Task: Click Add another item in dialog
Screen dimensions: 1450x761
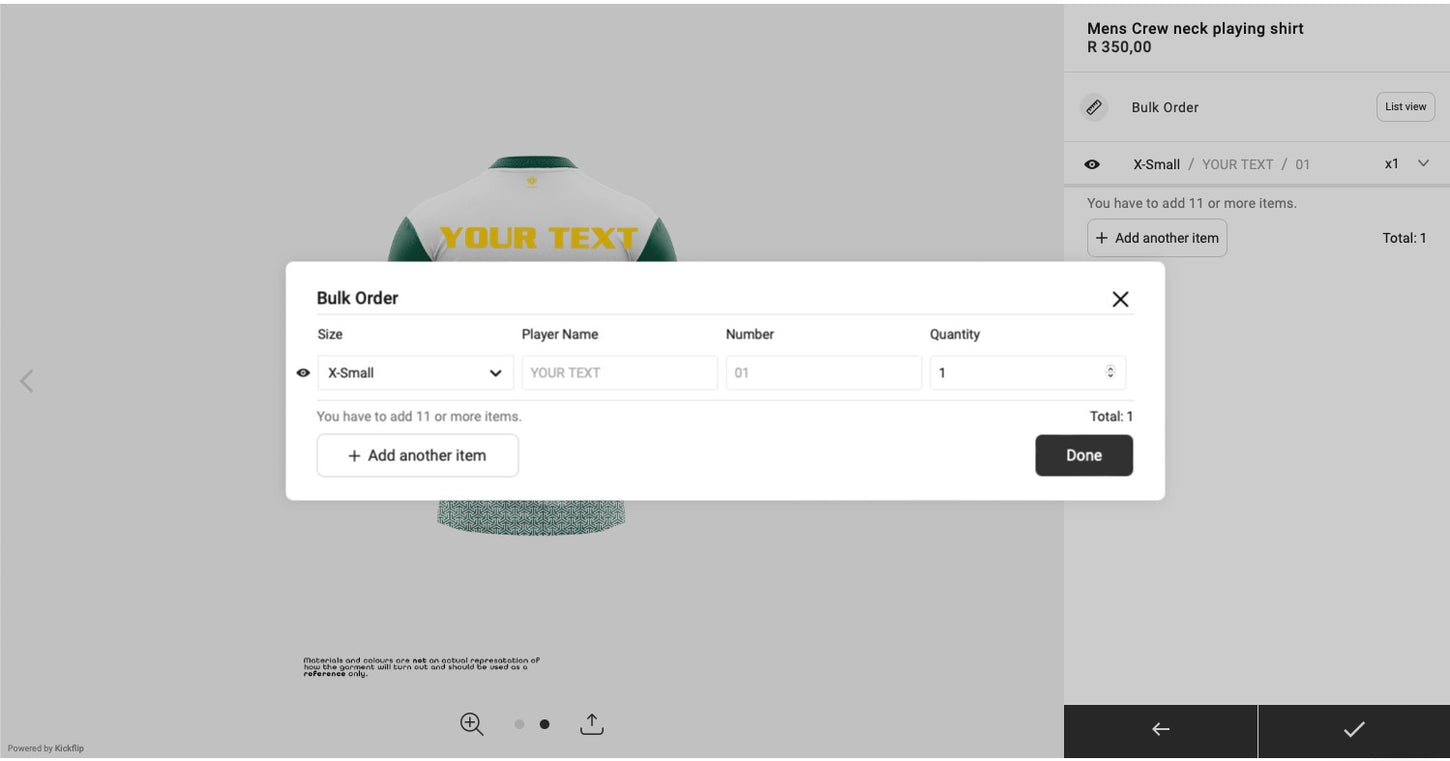Action: tap(417, 455)
